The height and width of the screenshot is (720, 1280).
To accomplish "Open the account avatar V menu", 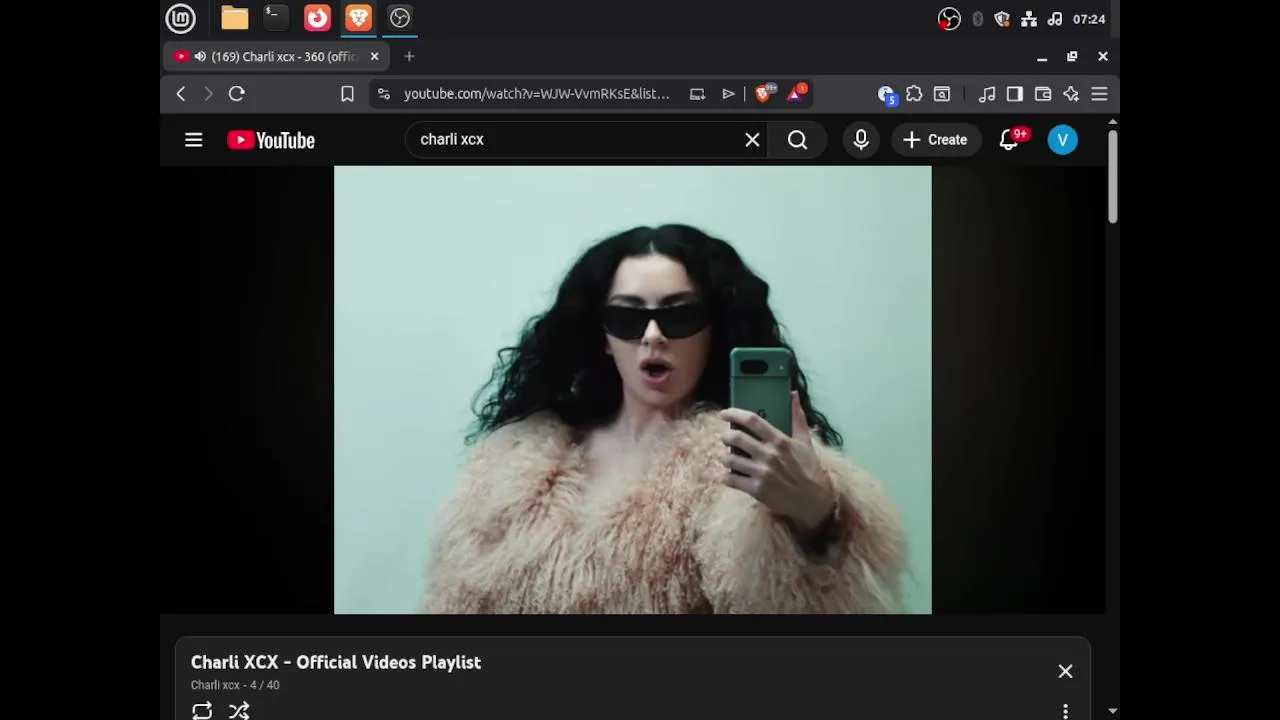I will (x=1063, y=140).
